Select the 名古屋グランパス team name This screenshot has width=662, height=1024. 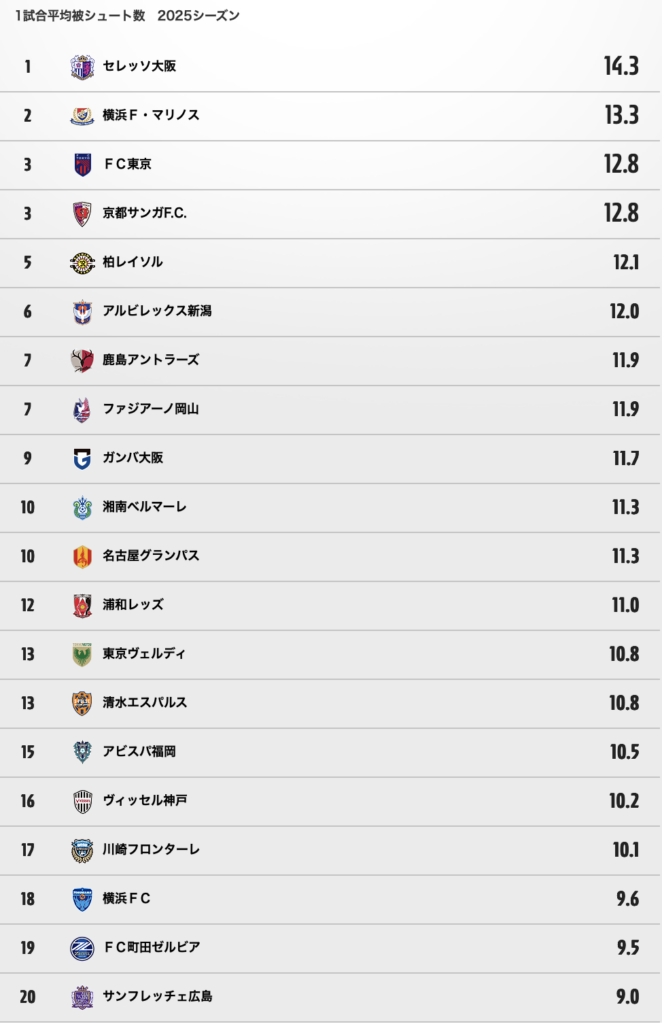[x=151, y=556]
